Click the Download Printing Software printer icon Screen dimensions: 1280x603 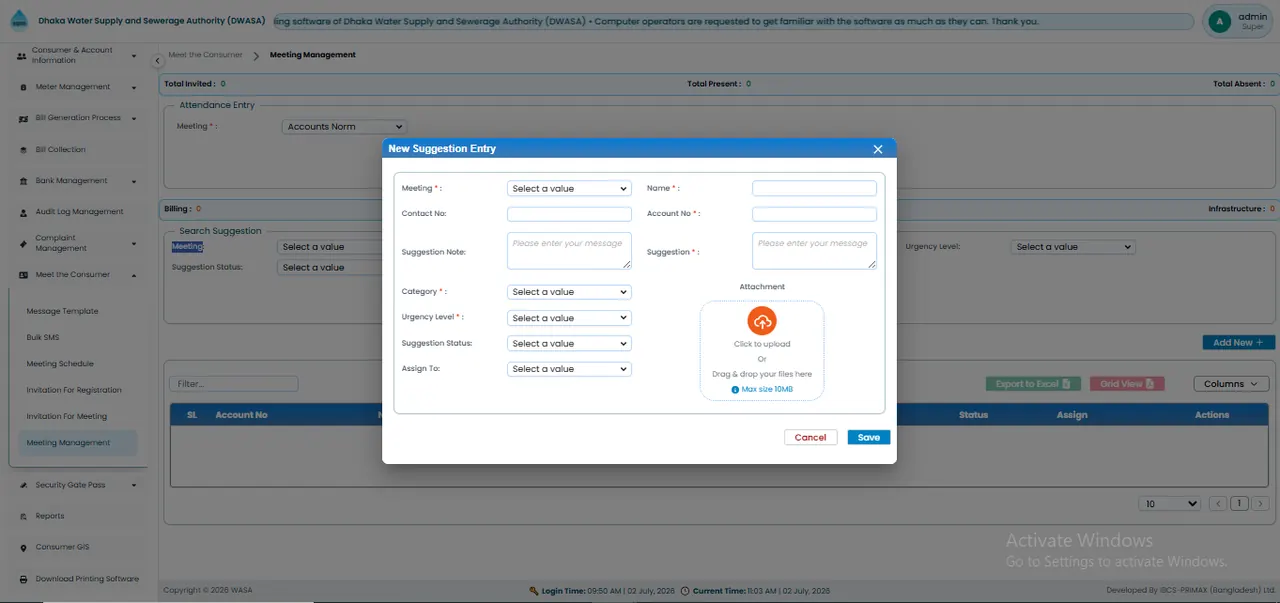[23, 579]
